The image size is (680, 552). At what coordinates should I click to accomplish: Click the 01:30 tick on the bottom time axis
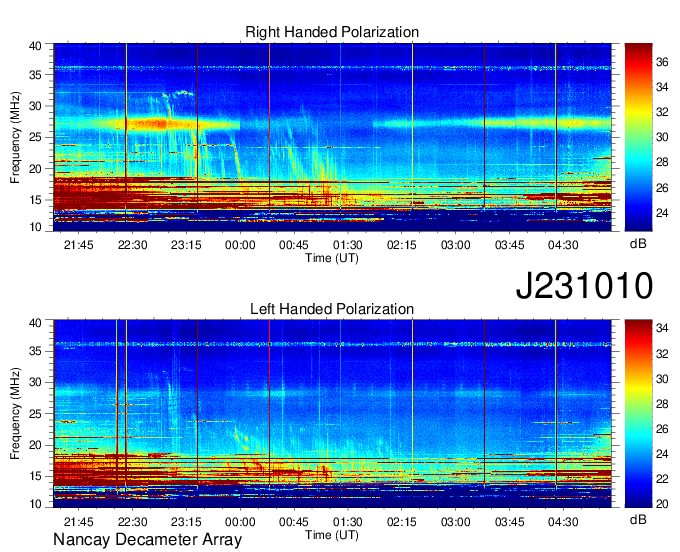[347, 522]
